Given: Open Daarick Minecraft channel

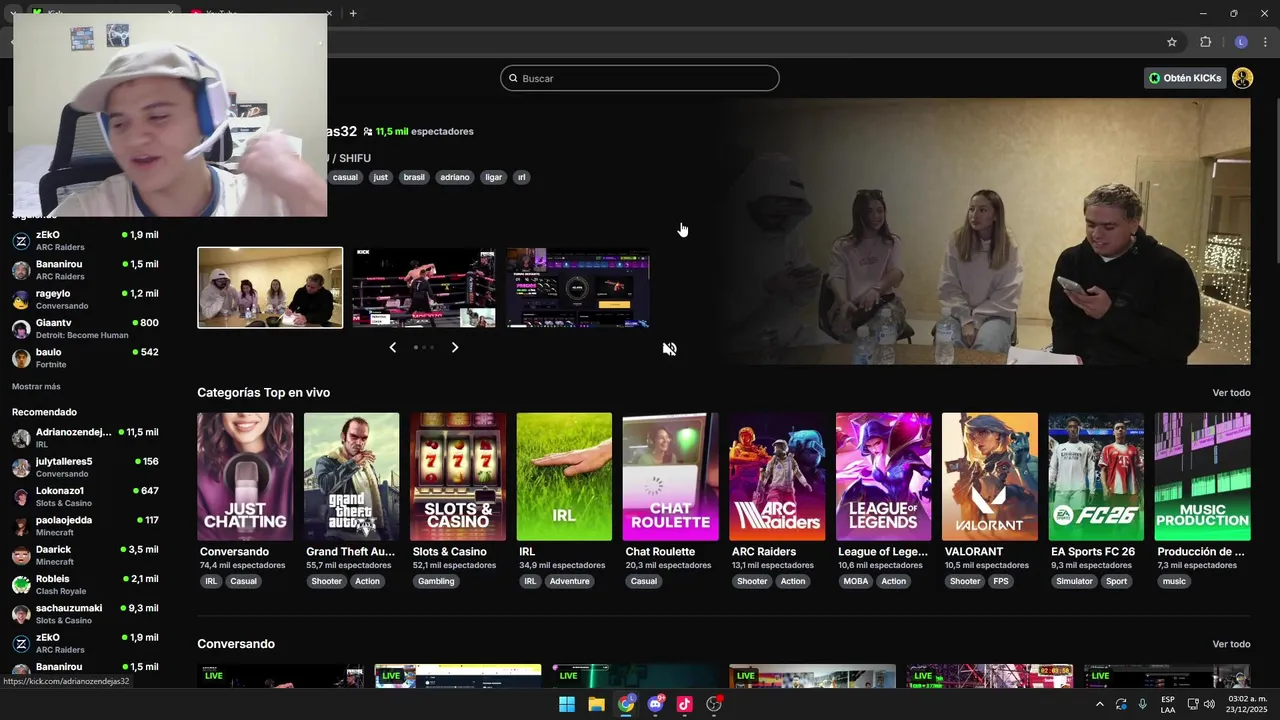Looking at the screenshot, I should click(x=85, y=555).
